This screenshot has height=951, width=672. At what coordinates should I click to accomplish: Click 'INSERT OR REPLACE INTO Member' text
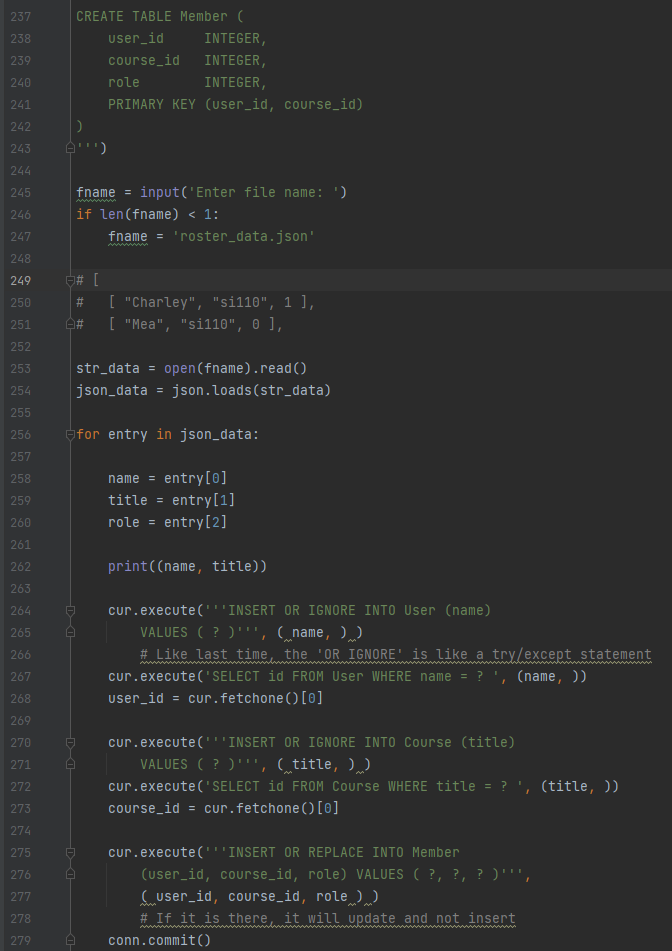pyautogui.click(x=344, y=852)
